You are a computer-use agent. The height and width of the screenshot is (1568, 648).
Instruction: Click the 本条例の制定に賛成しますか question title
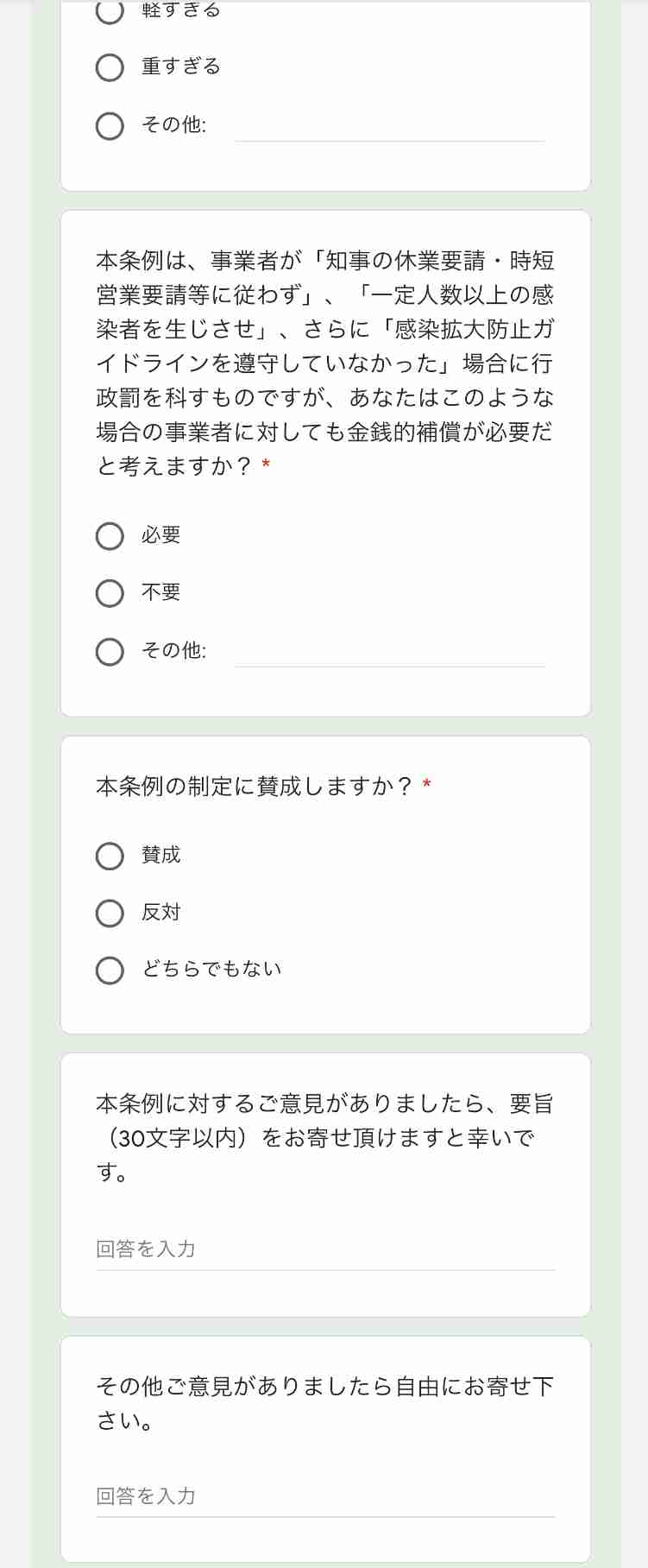click(254, 787)
